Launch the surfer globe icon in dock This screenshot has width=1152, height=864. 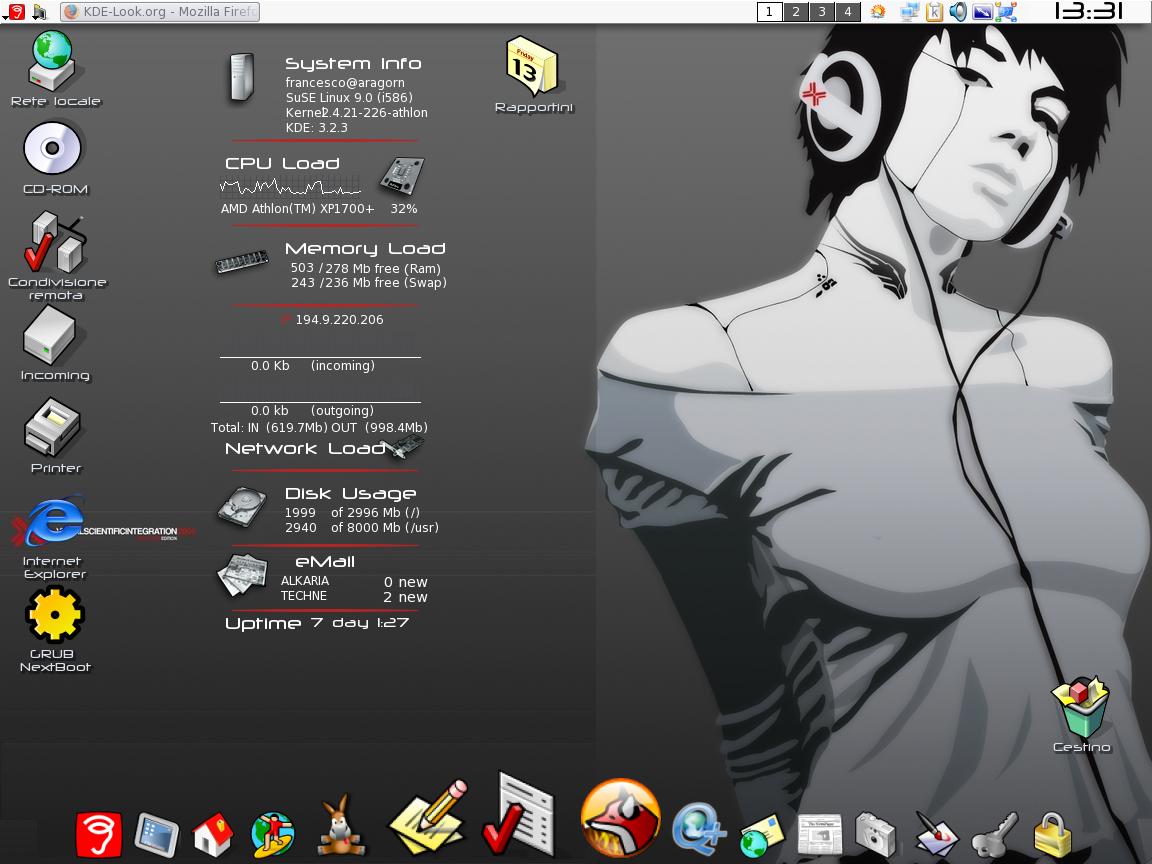[x=273, y=834]
